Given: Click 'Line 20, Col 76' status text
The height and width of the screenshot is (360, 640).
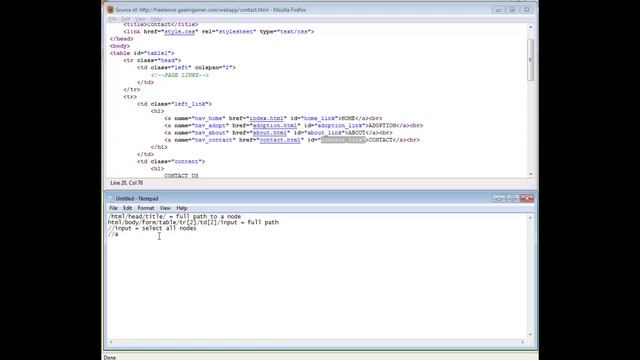Looking at the screenshot, I should click(127, 183).
